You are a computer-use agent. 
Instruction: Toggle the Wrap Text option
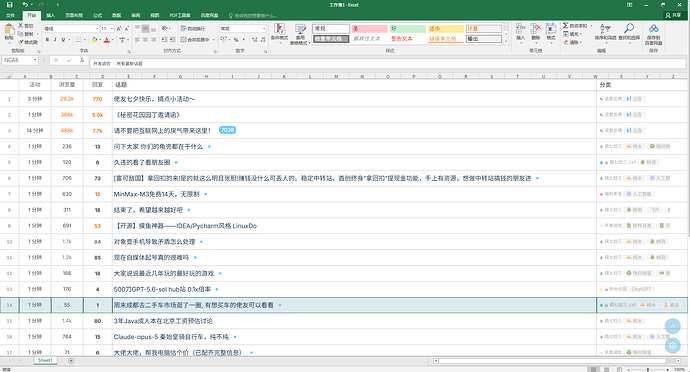(193, 28)
